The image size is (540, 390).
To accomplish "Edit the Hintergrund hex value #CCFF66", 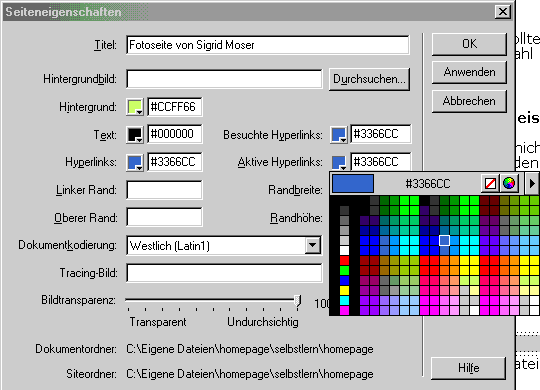I will coord(175,107).
